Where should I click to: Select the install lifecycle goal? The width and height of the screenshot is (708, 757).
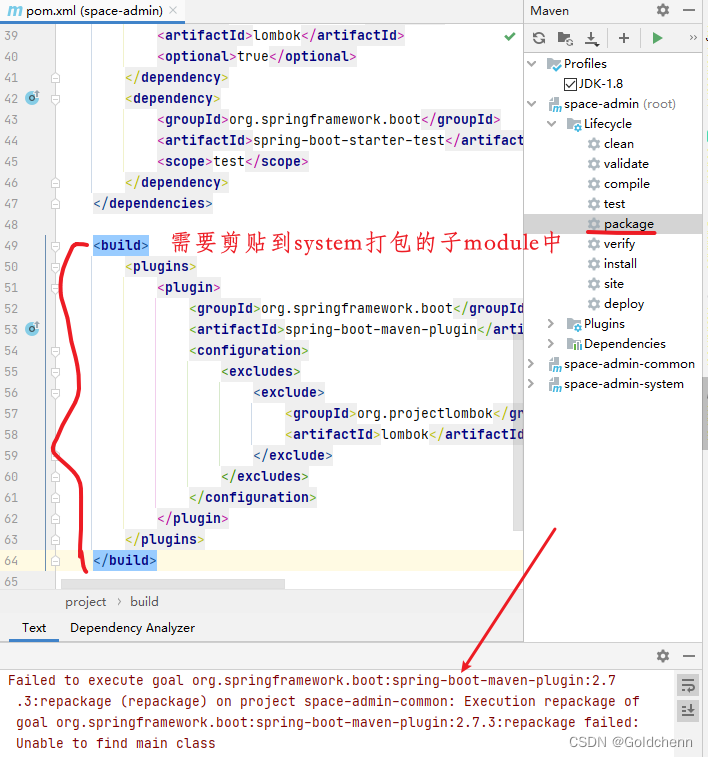(x=620, y=264)
